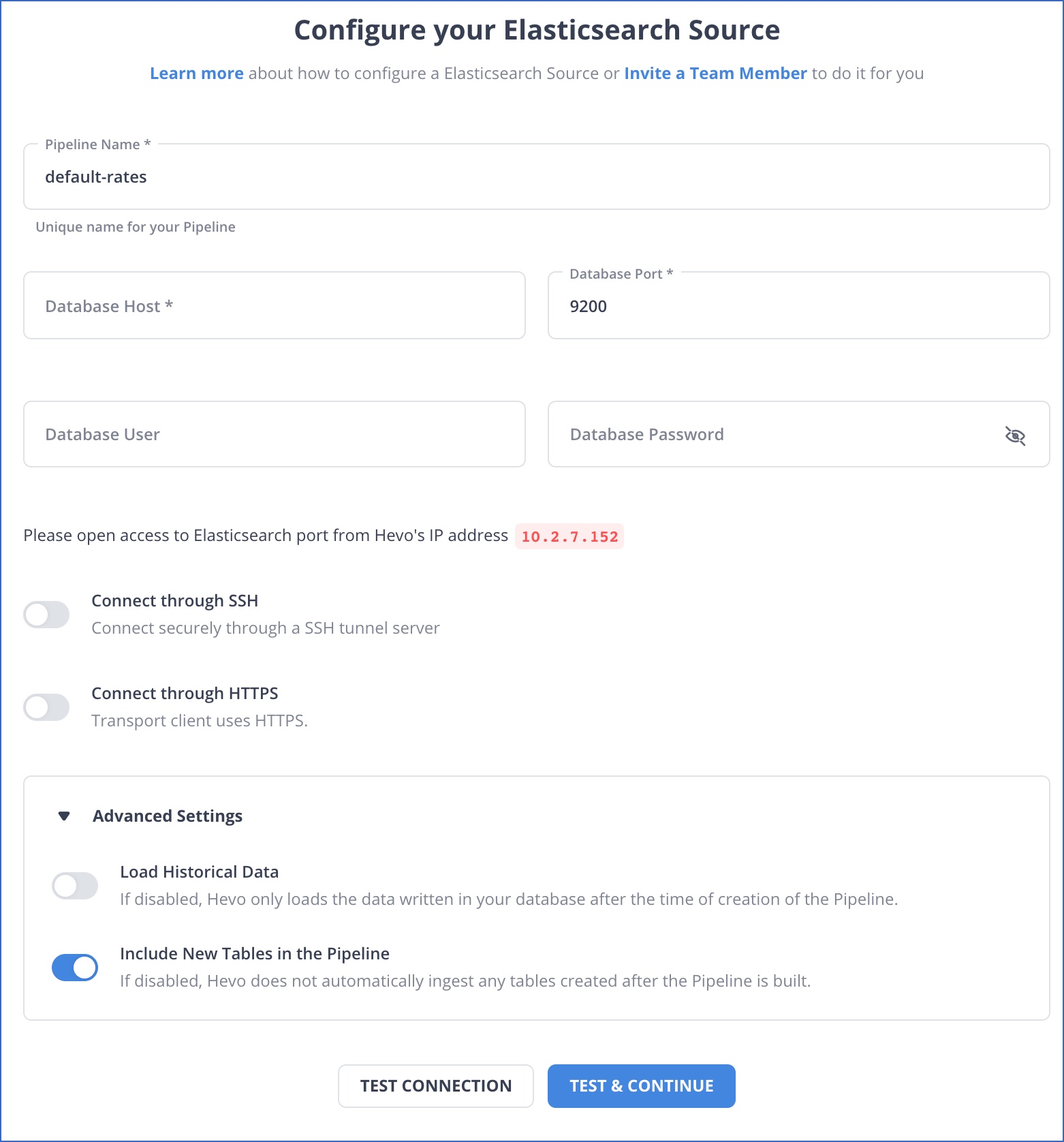Viewport: 1064px width, 1142px height.
Task: Open the Learn more link
Action: coord(197,74)
